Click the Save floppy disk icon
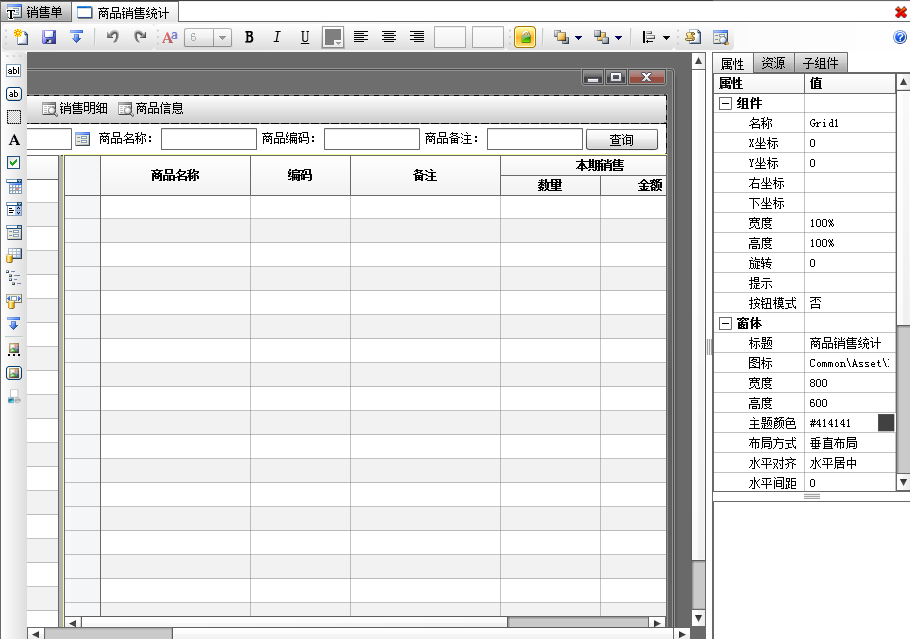The image size is (910, 639). click(x=49, y=37)
